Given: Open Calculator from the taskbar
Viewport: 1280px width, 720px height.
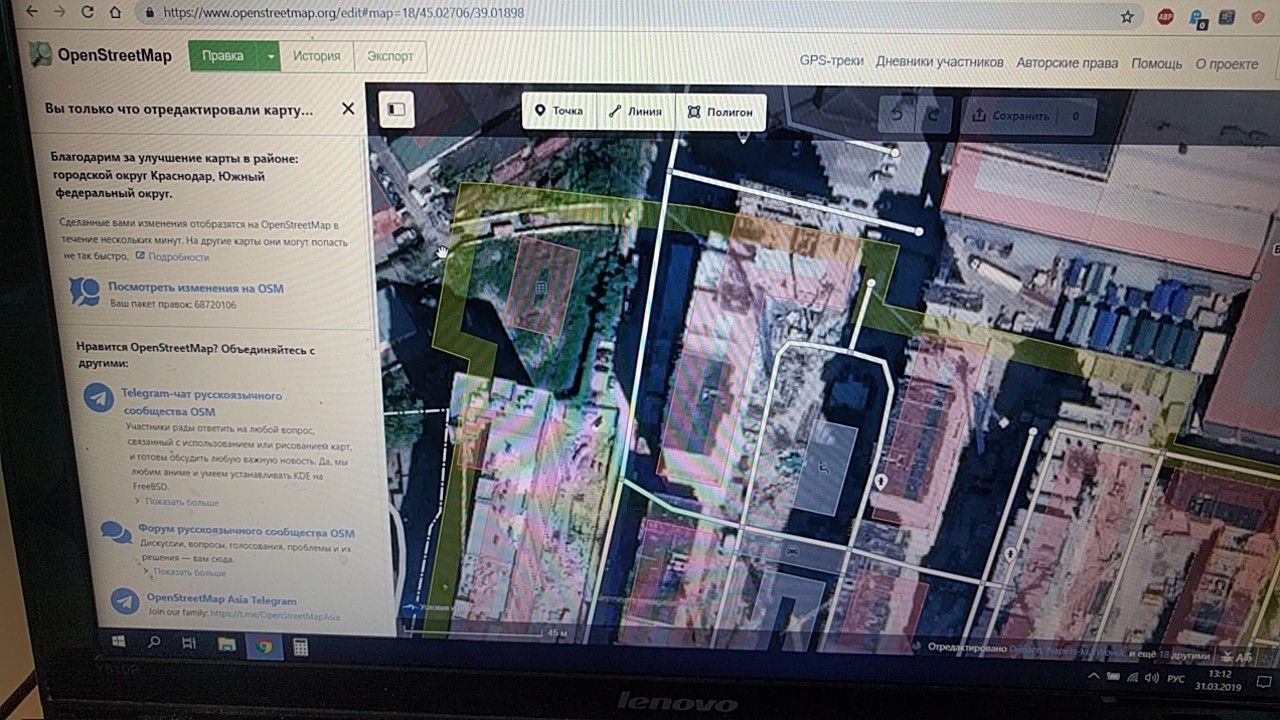Looking at the screenshot, I should coord(301,648).
